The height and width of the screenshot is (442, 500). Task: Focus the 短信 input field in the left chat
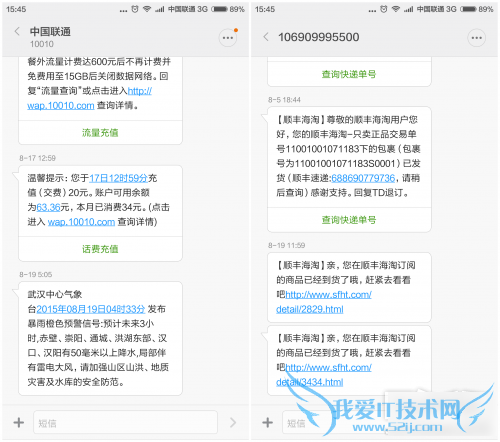(125, 422)
